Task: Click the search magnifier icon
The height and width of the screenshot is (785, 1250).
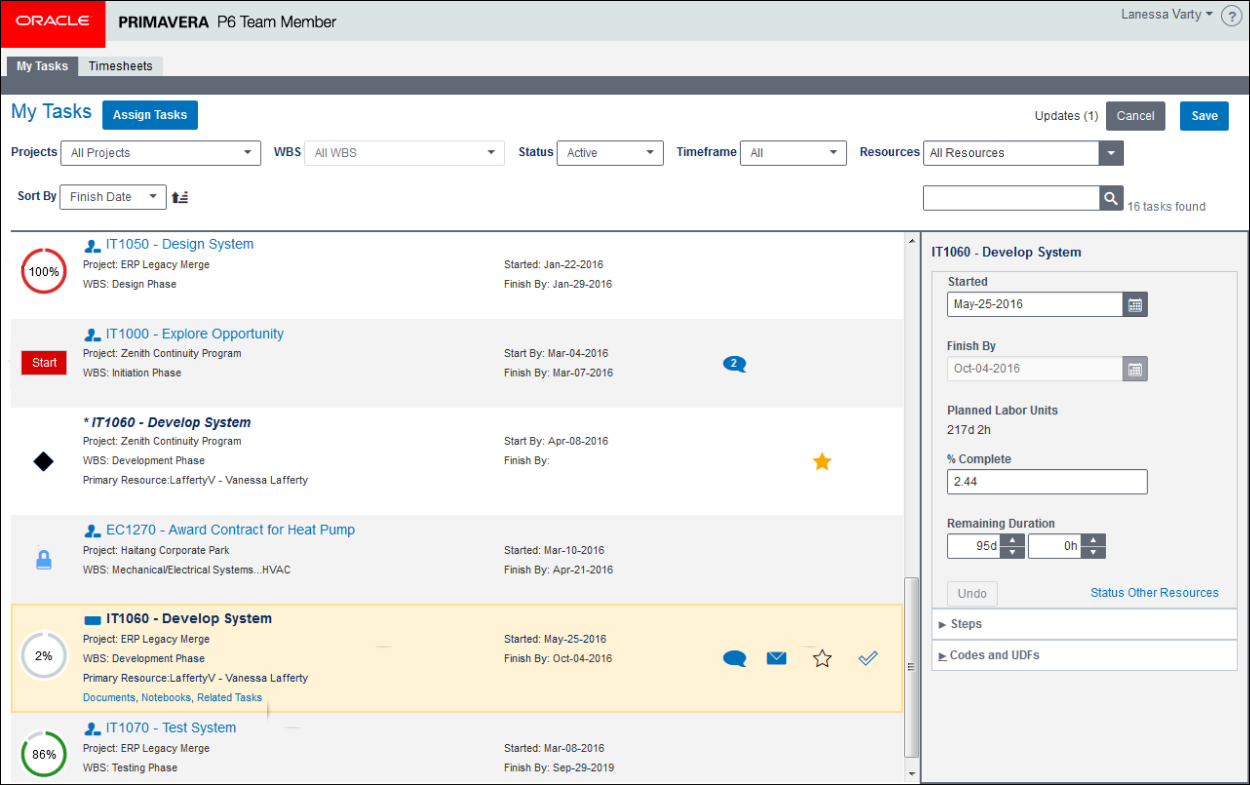Action: 1111,198
